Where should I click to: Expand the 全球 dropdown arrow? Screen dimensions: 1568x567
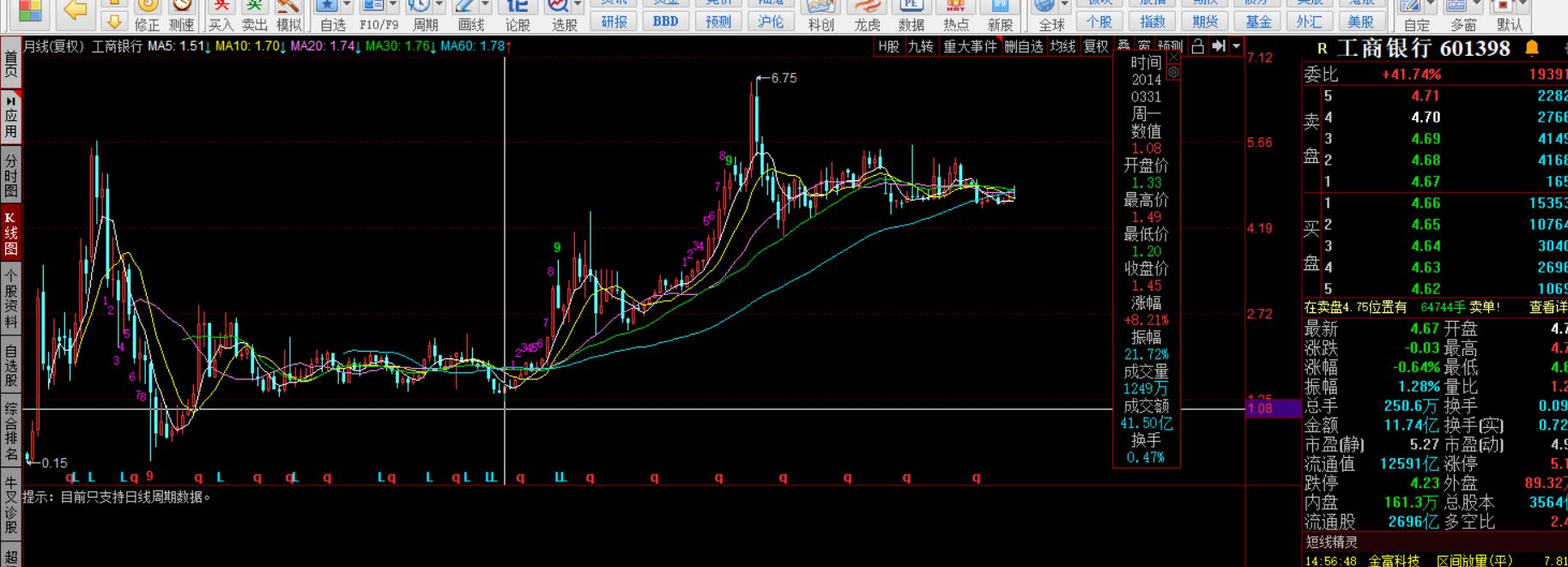coord(1064,6)
